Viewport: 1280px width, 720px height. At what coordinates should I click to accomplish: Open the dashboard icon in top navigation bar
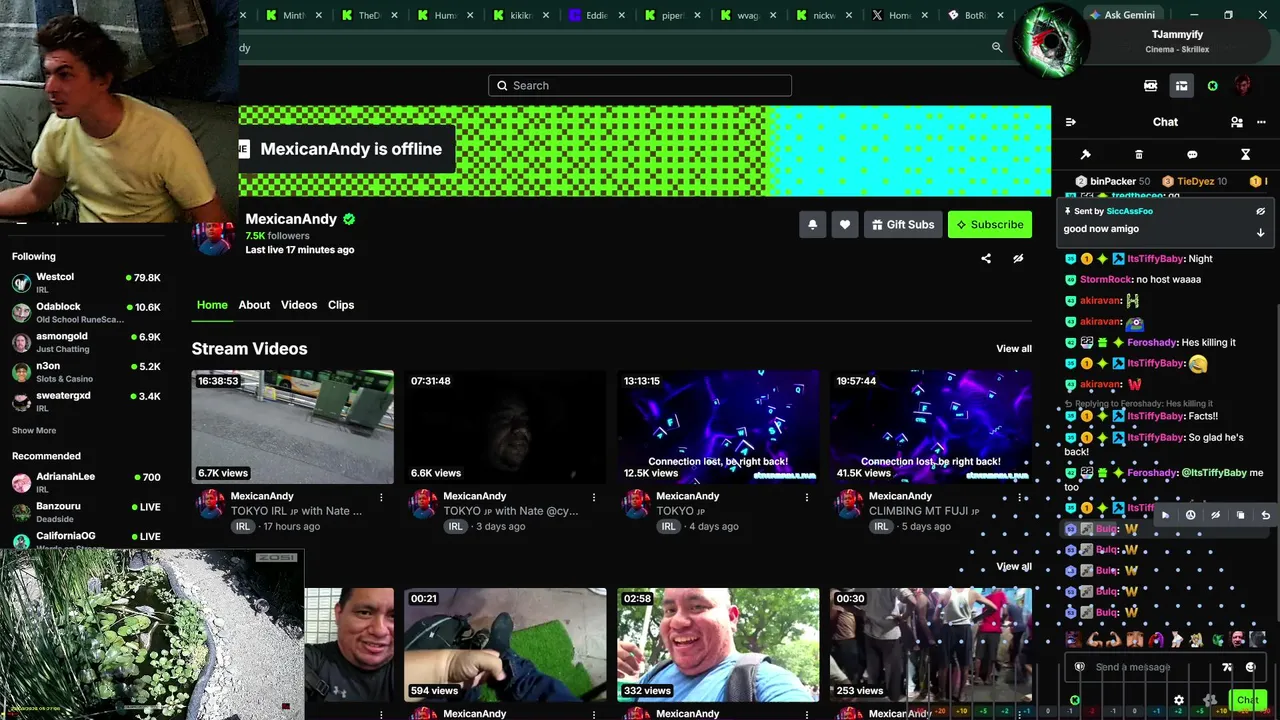(1181, 86)
